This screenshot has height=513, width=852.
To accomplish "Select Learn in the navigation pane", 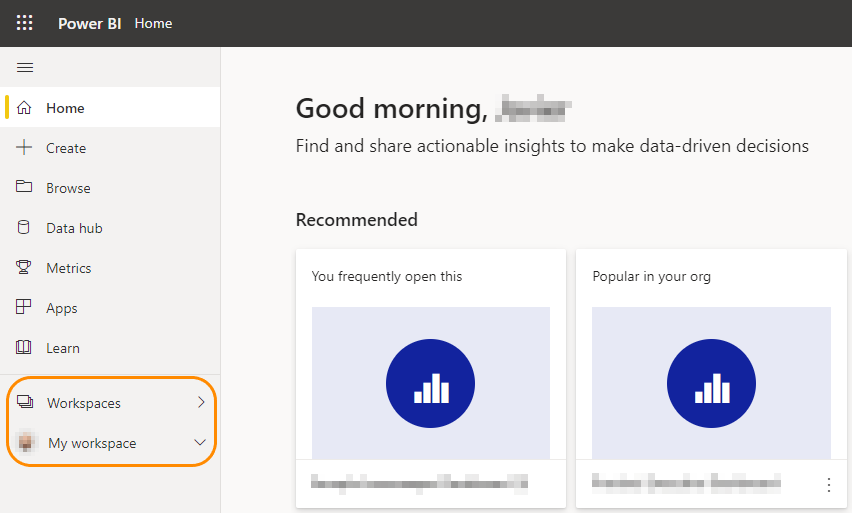I will click(x=62, y=348).
